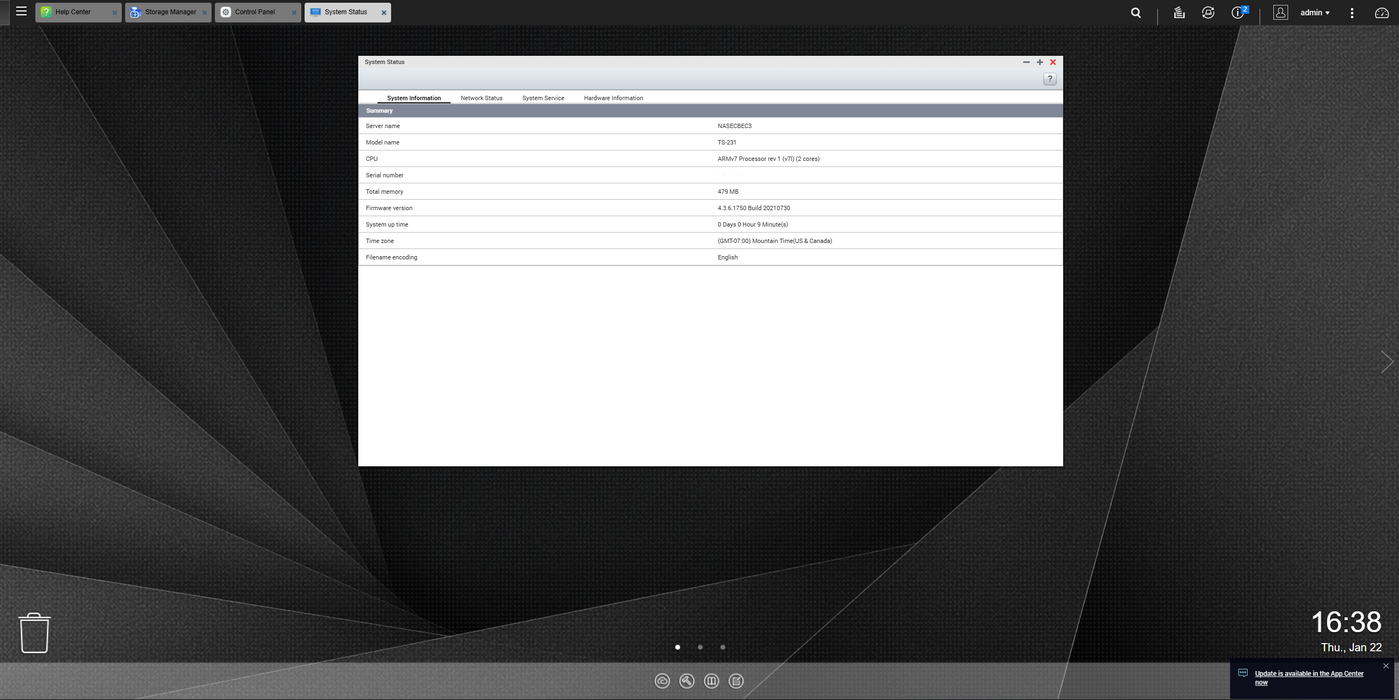Click the notification message icon
Screen dimensions: 1399x700
1243,674
